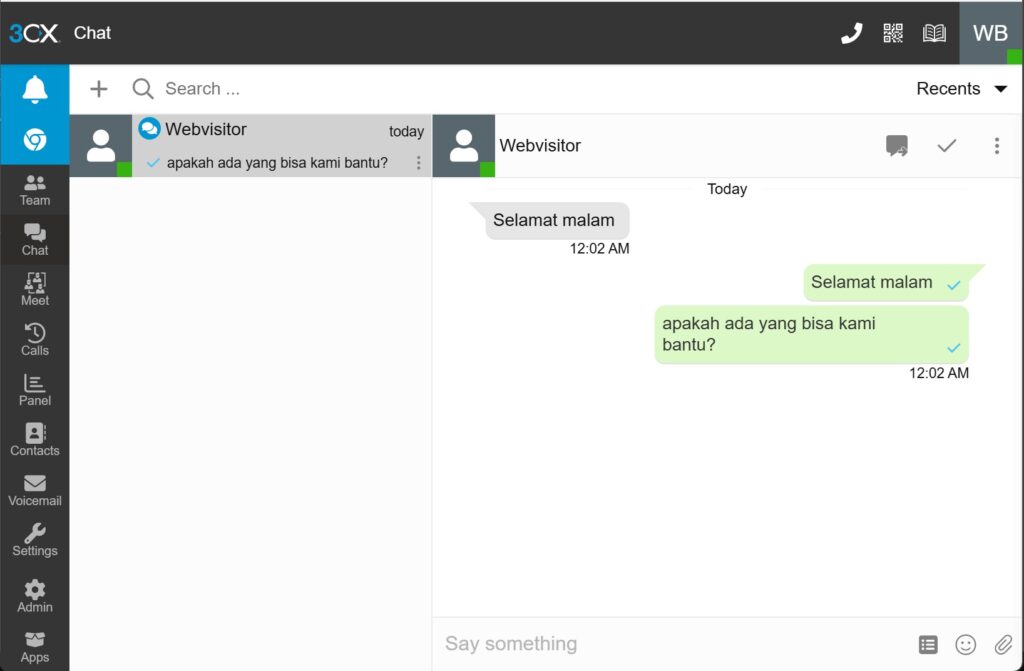This screenshot has width=1024, height=671.
Task: Transfer chat using the forward chat icon
Action: [897, 146]
